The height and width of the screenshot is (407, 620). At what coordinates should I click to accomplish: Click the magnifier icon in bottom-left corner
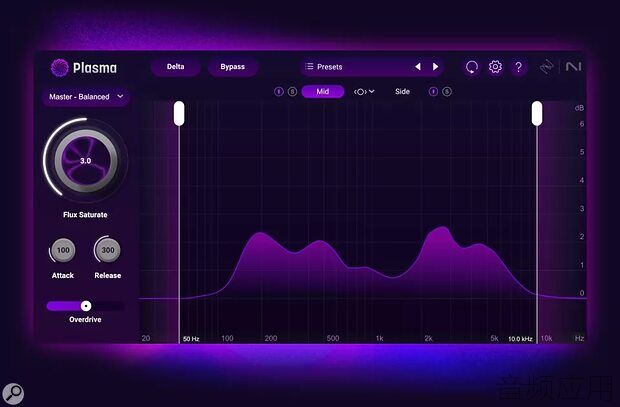tap(13, 394)
